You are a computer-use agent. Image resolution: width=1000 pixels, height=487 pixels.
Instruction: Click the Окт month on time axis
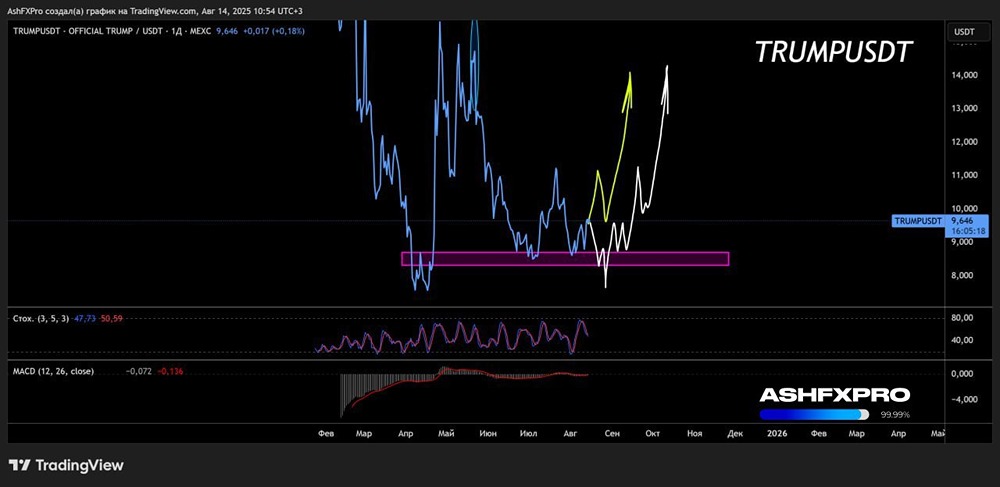pyautogui.click(x=652, y=433)
